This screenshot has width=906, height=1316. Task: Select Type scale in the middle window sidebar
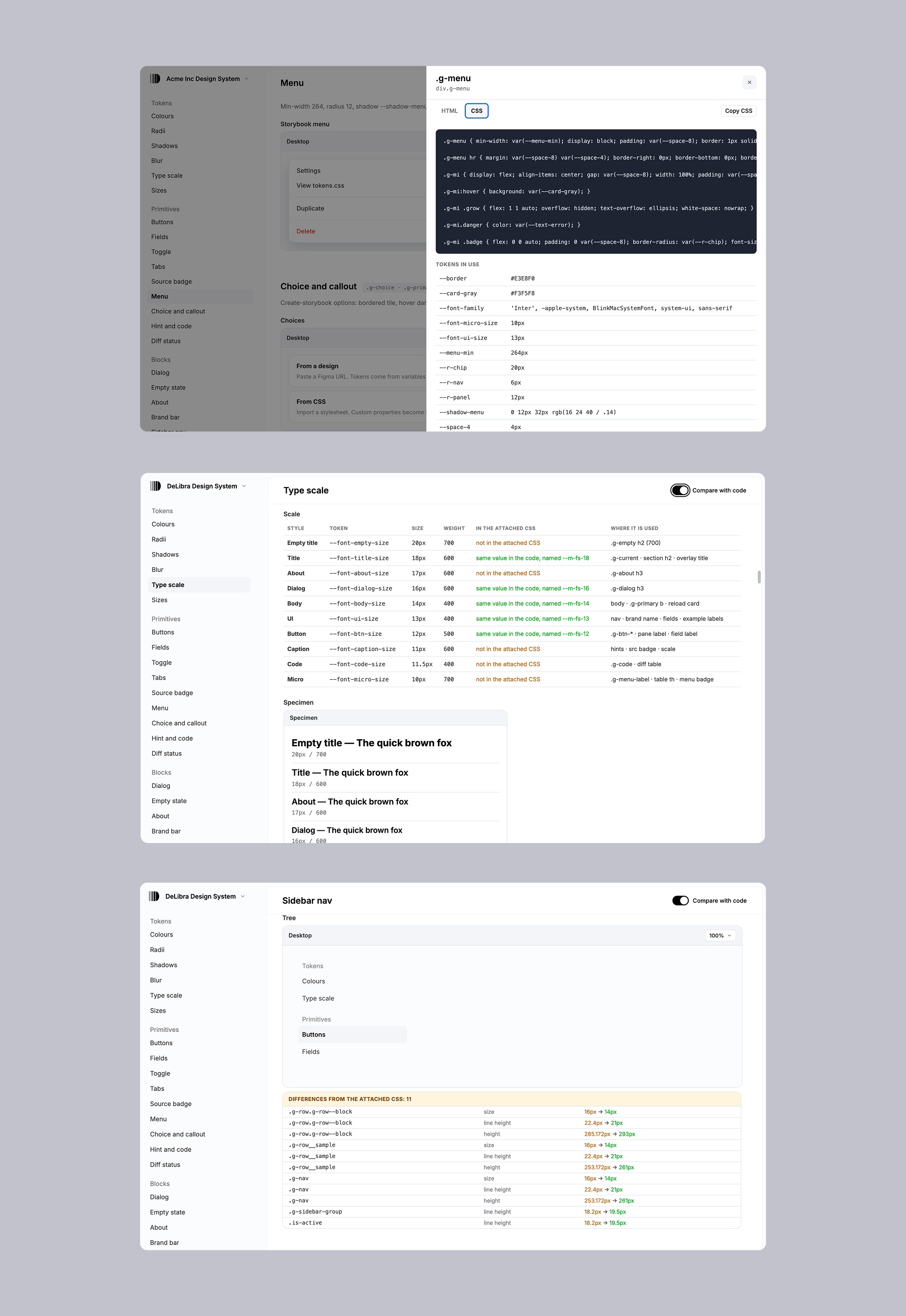click(x=199, y=585)
